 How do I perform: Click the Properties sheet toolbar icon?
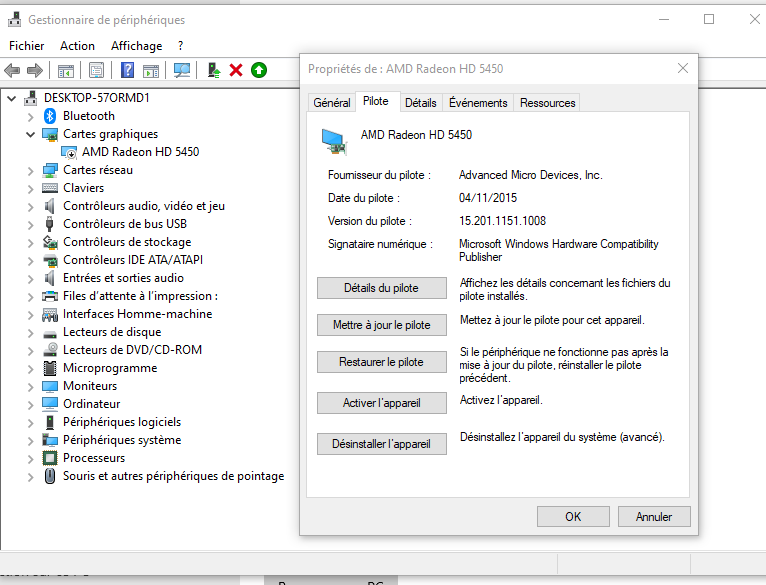[96, 71]
